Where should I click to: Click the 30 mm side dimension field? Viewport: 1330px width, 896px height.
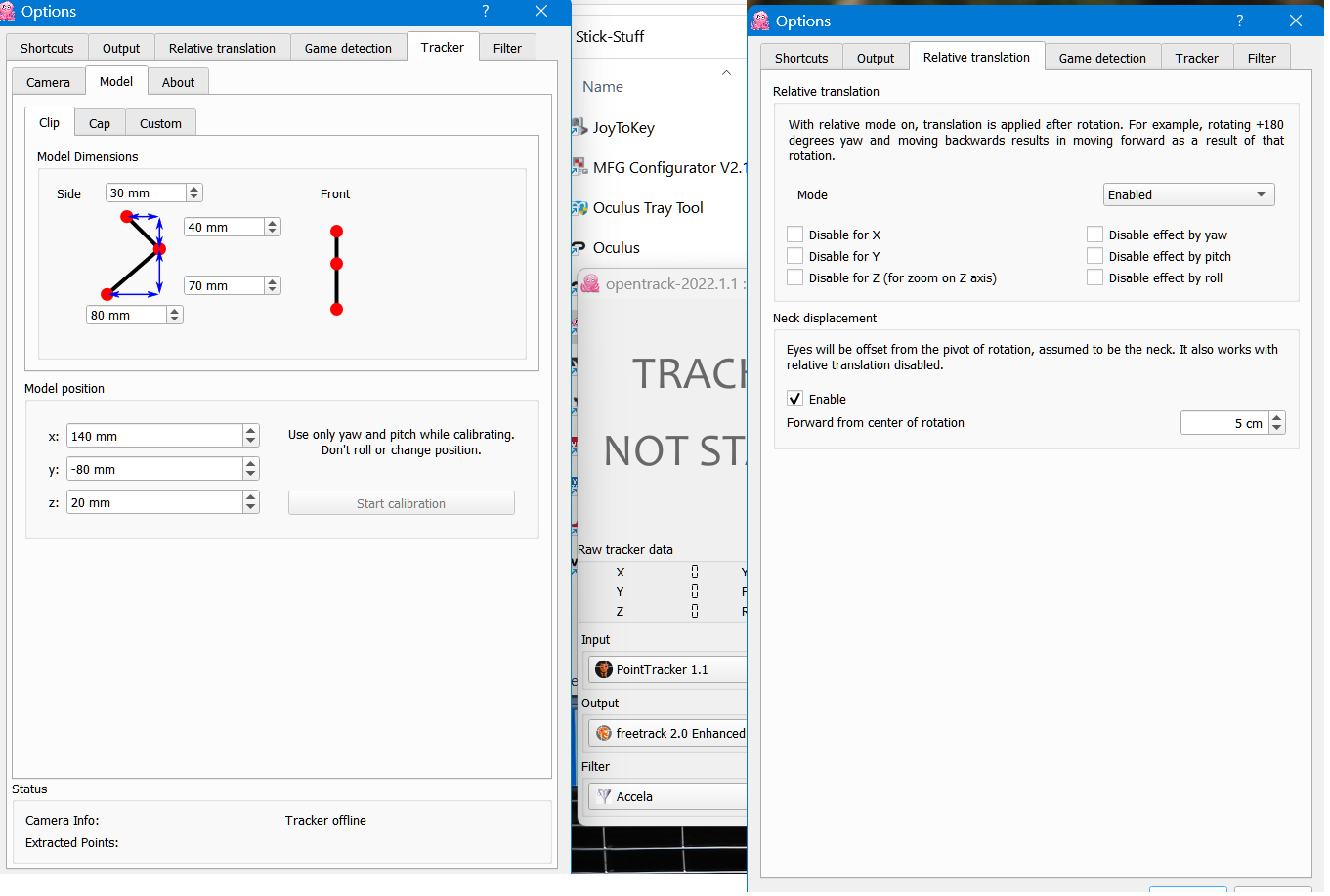[x=147, y=192]
